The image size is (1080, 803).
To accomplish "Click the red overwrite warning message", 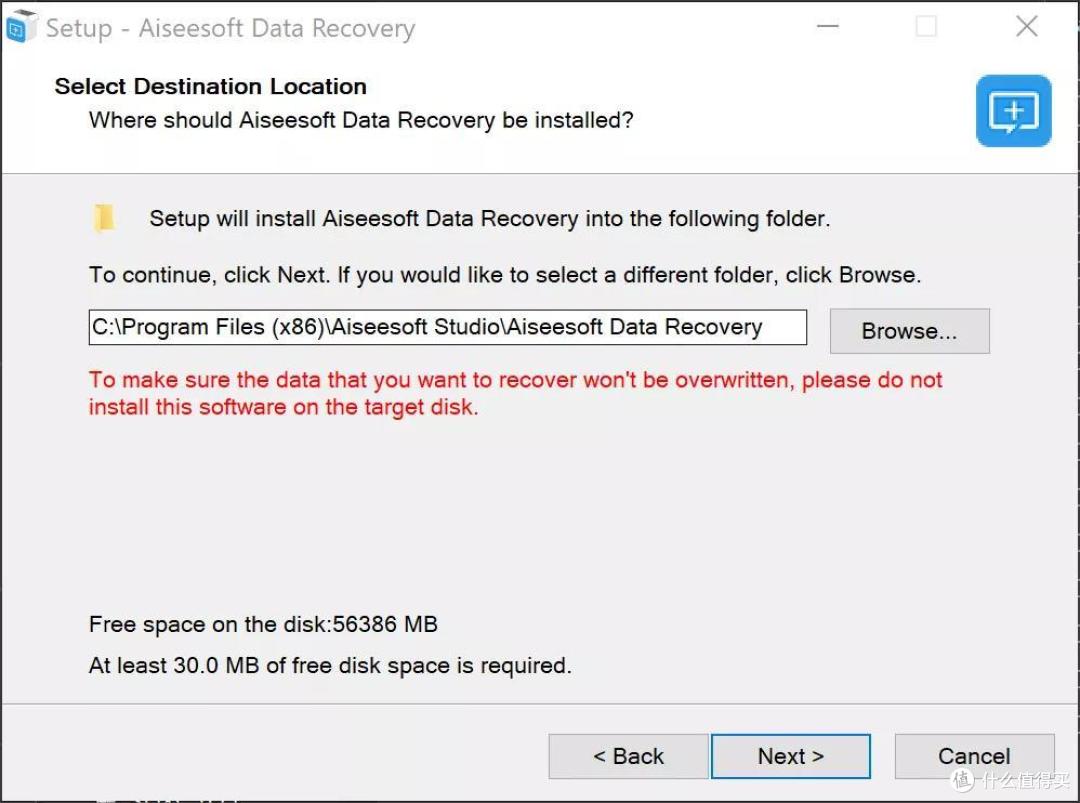I will pyautogui.click(x=515, y=393).
